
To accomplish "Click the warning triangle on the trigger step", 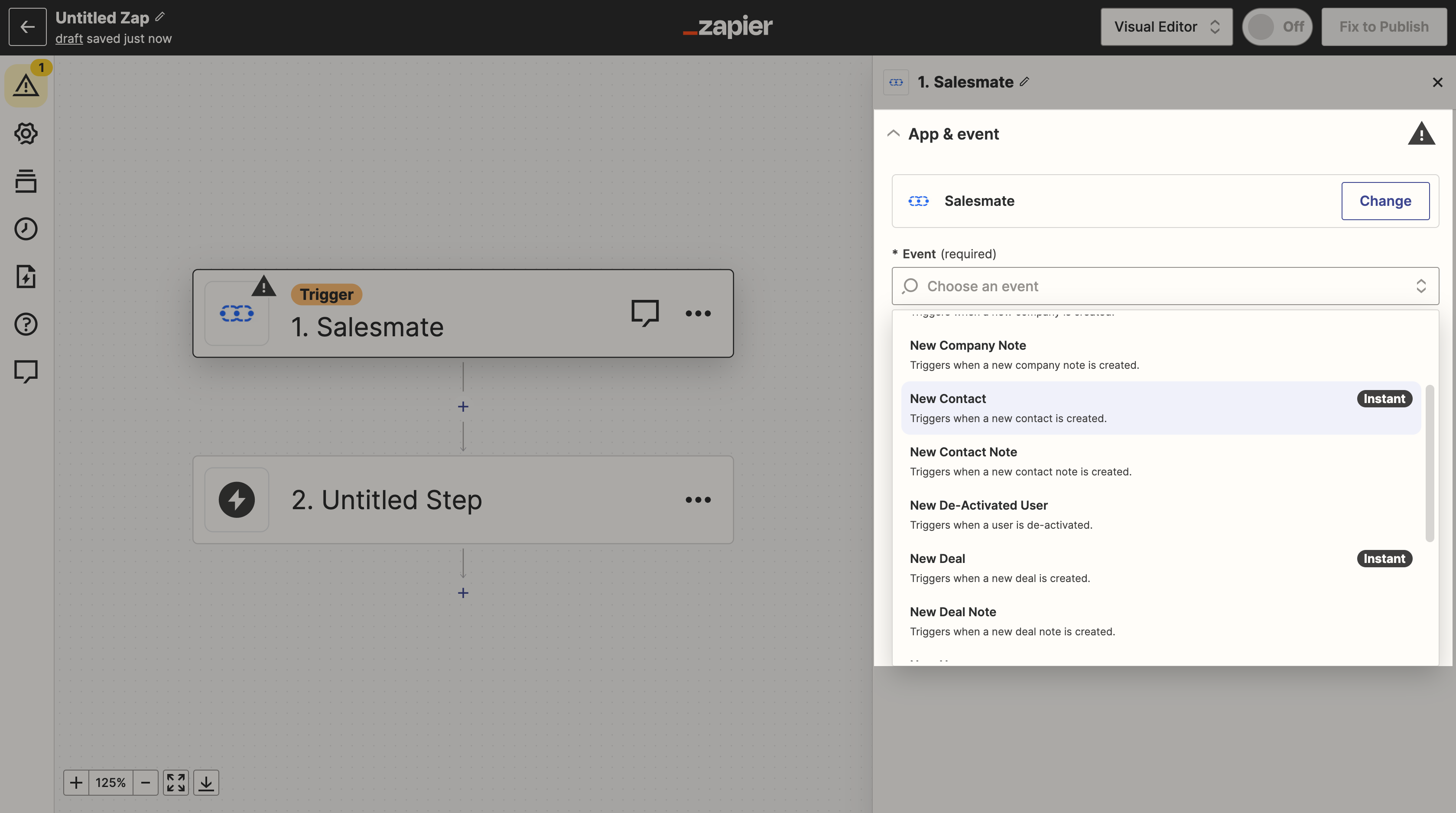I will [x=264, y=286].
